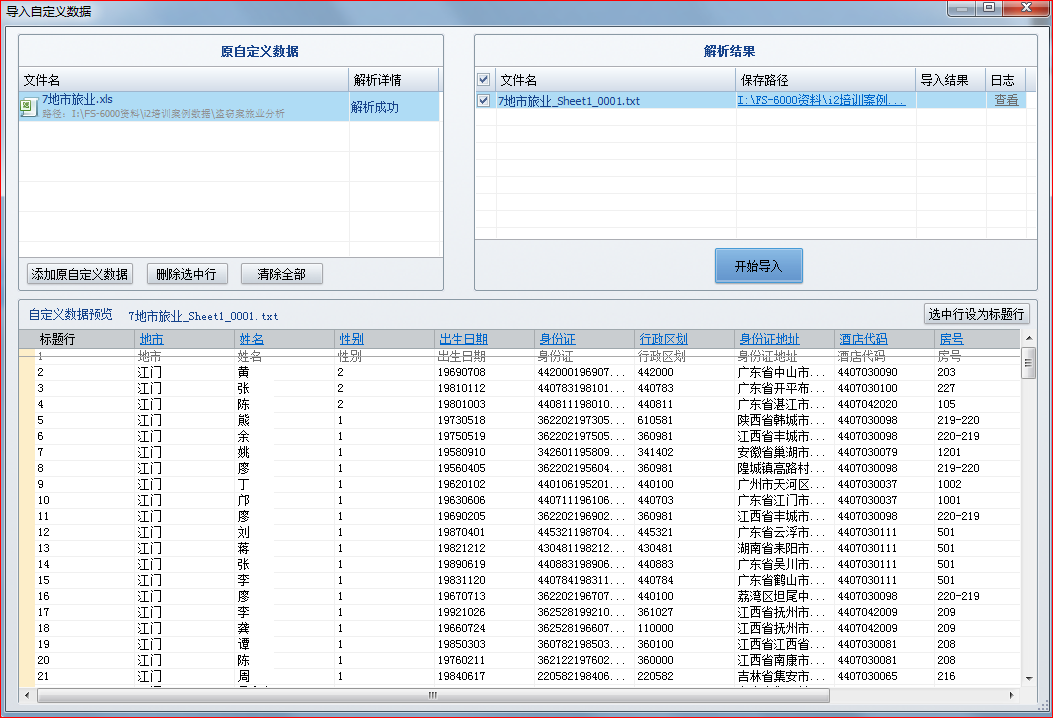This screenshot has height=718, width=1053.
Task: Click the vertical scrollbar up arrow in the preview
Action: click(1028, 337)
